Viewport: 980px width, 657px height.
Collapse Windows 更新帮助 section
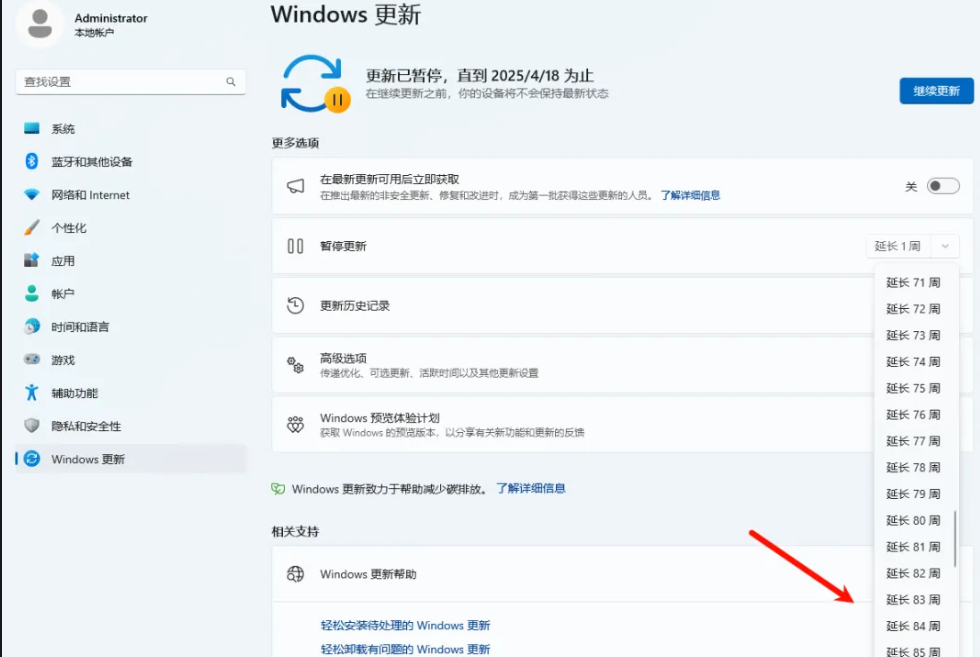pos(572,574)
